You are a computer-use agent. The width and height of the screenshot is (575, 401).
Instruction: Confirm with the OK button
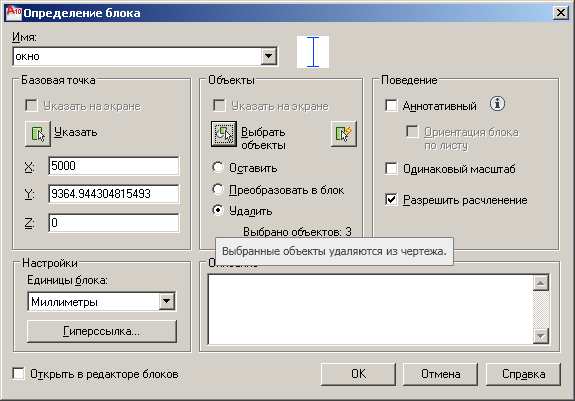(x=358, y=374)
